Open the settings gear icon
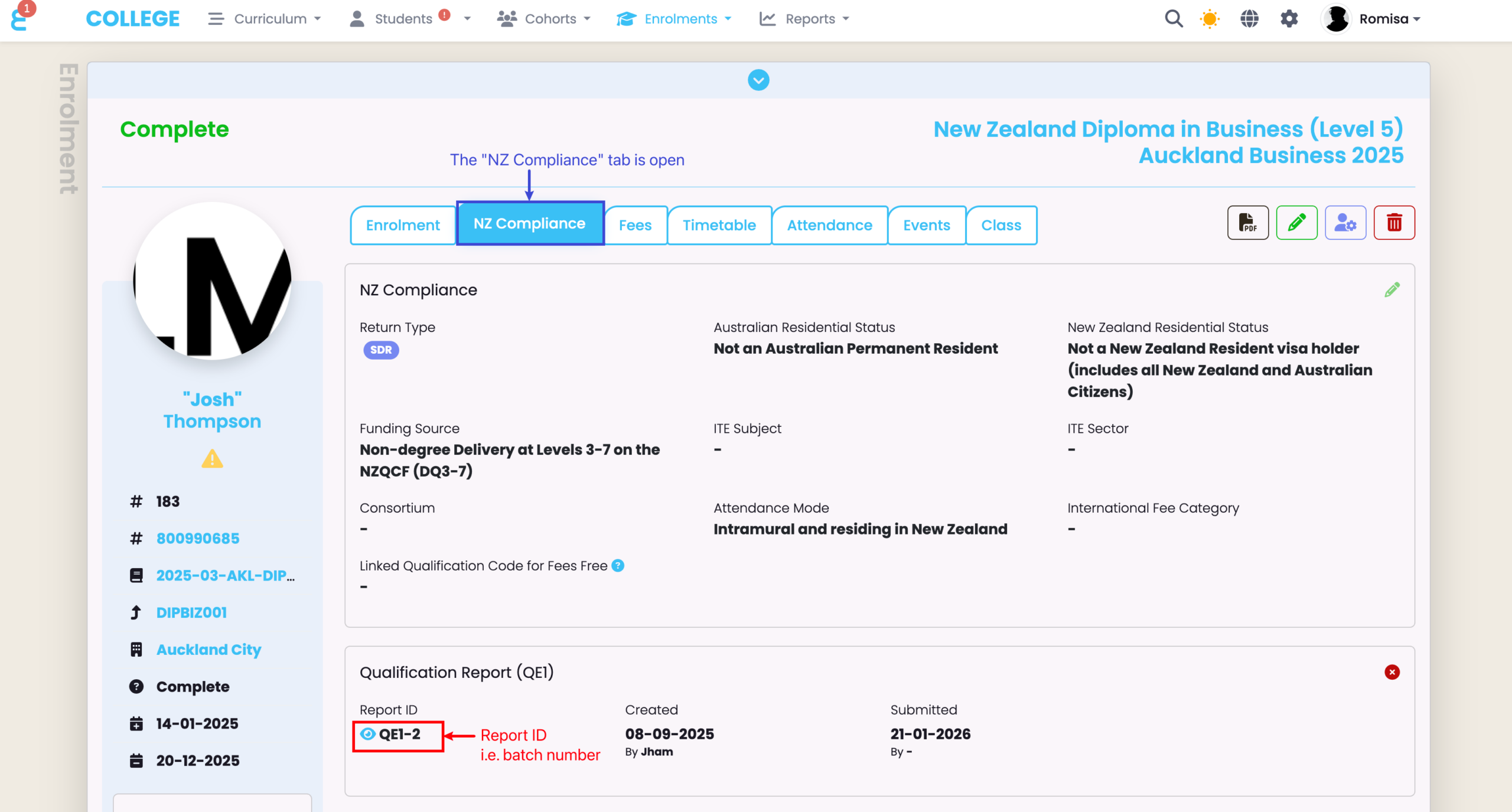Viewport: 1512px width, 812px height. click(x=1289, y=19)
